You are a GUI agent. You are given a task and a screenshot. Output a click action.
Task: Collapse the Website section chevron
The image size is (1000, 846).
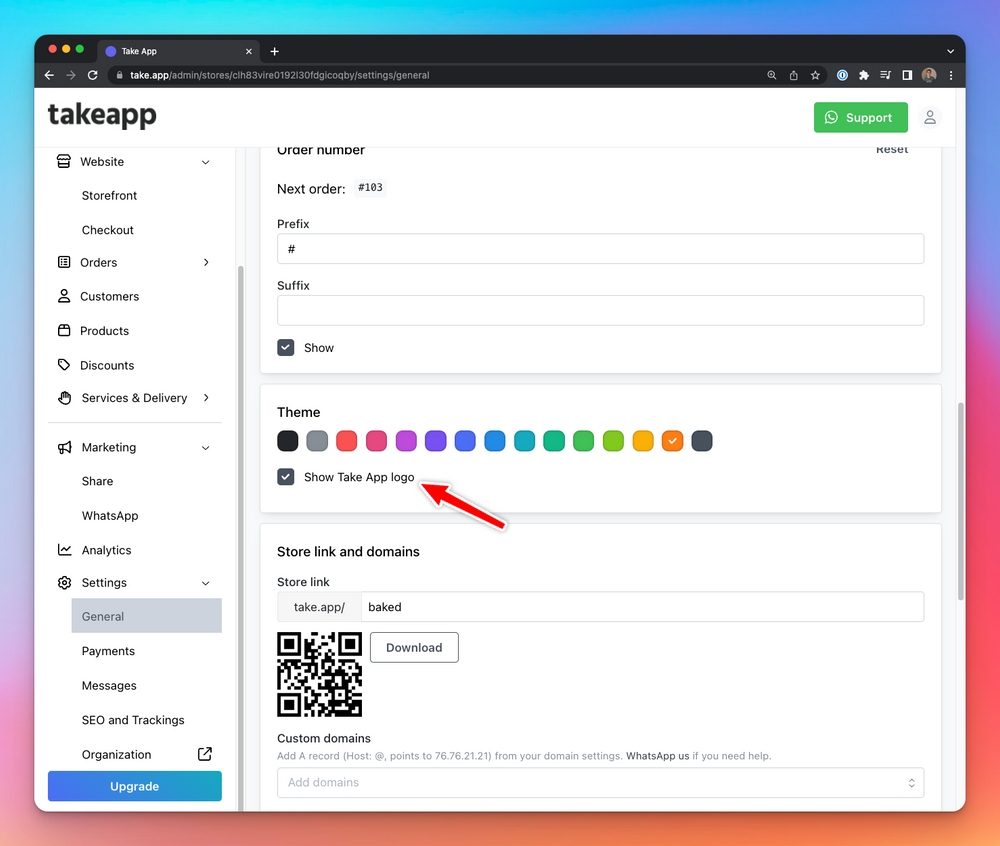[x=205, y=162]
